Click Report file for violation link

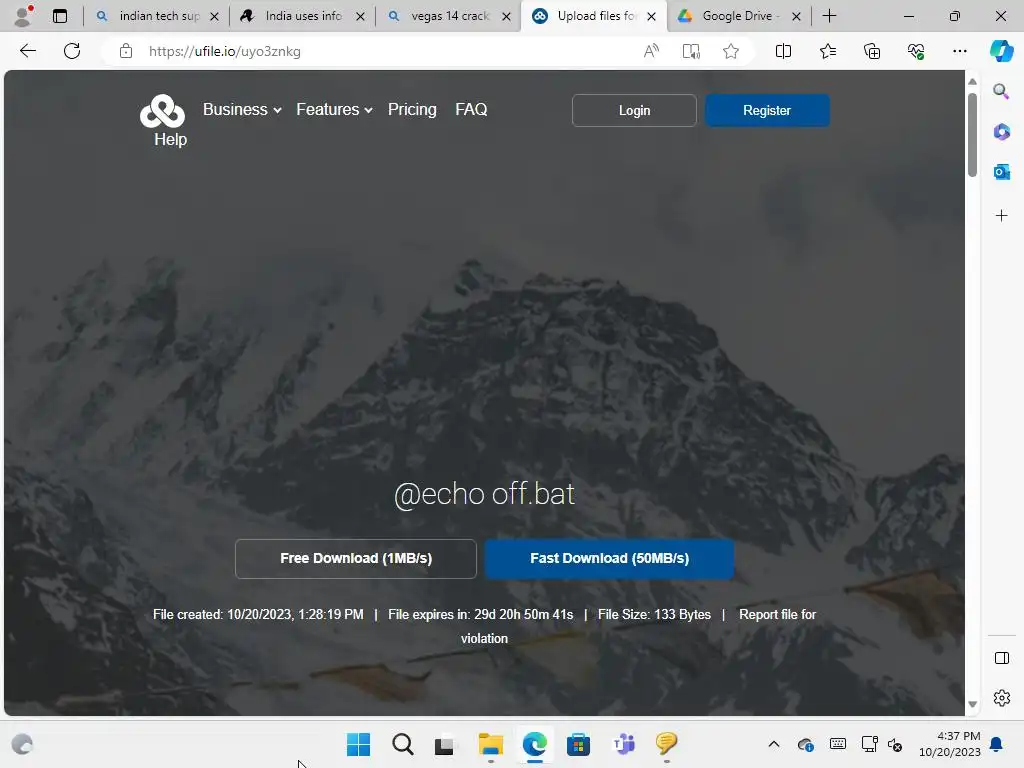click(777, 615)
